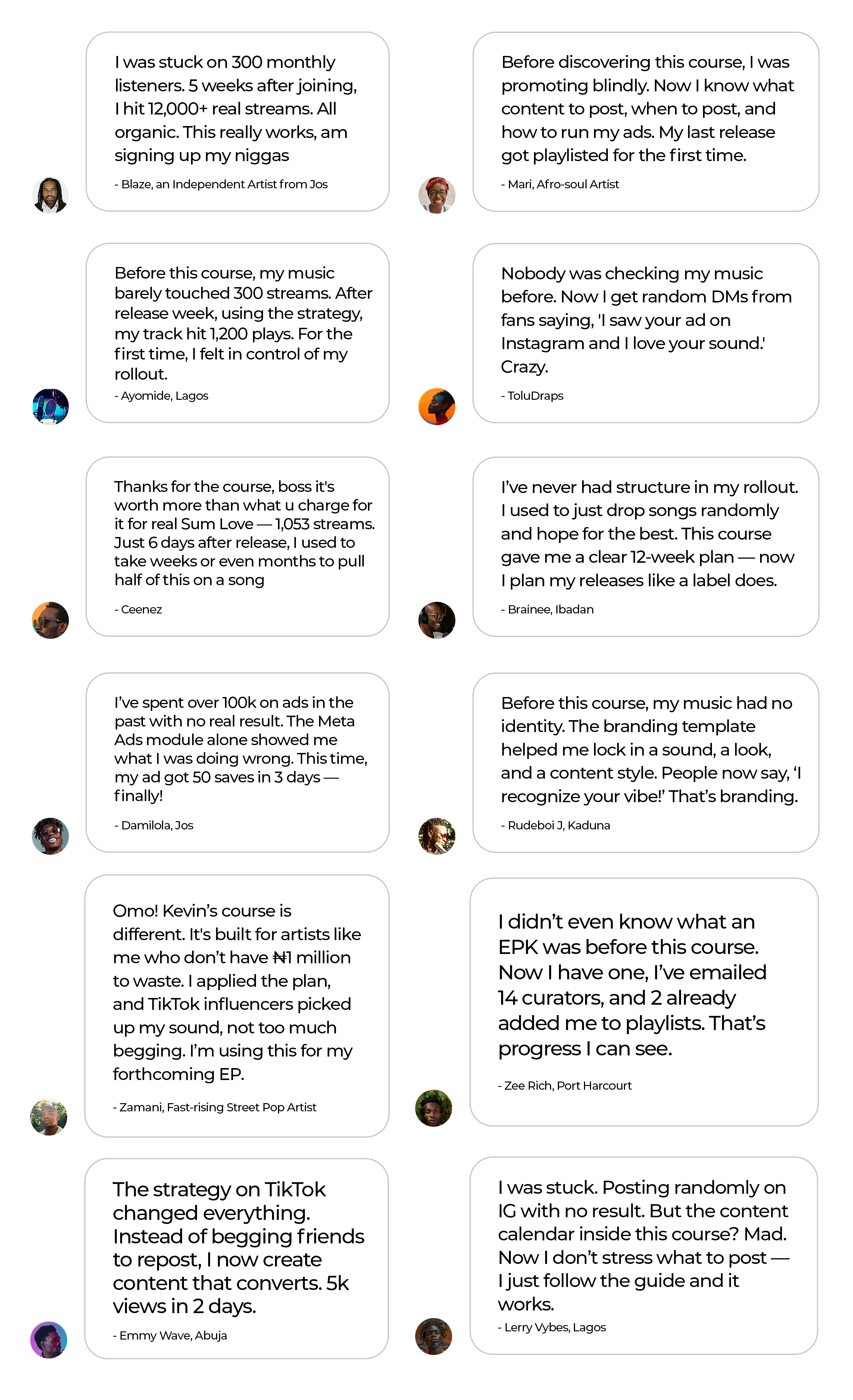
Task: Click the "Lerry Vybes, Lagos" attribution
Action: pos(552,1327)
